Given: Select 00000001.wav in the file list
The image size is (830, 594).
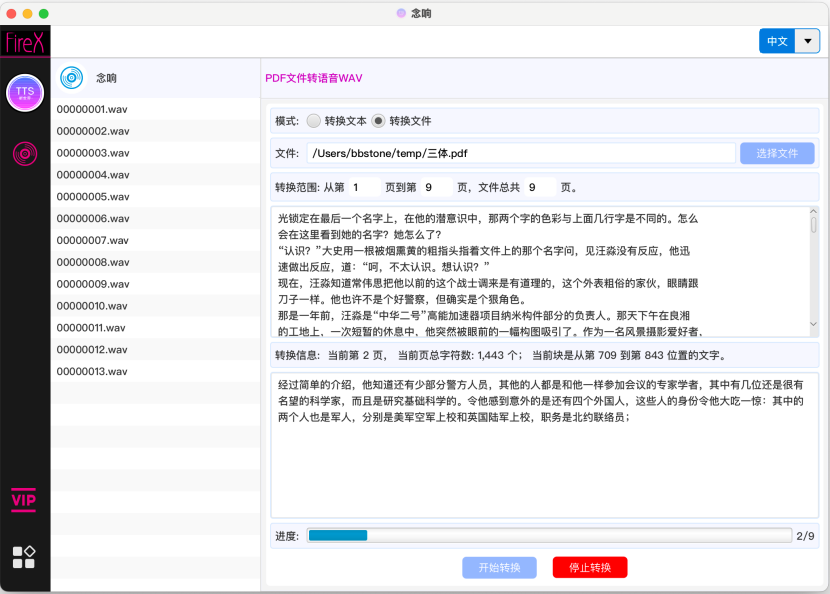Looking at the screenshot, I should (156, 109).
